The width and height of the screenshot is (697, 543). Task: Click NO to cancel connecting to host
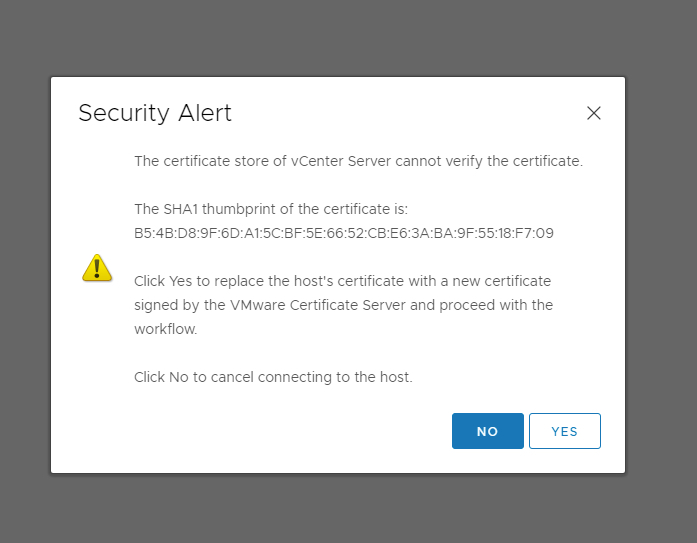pos(488,431)
